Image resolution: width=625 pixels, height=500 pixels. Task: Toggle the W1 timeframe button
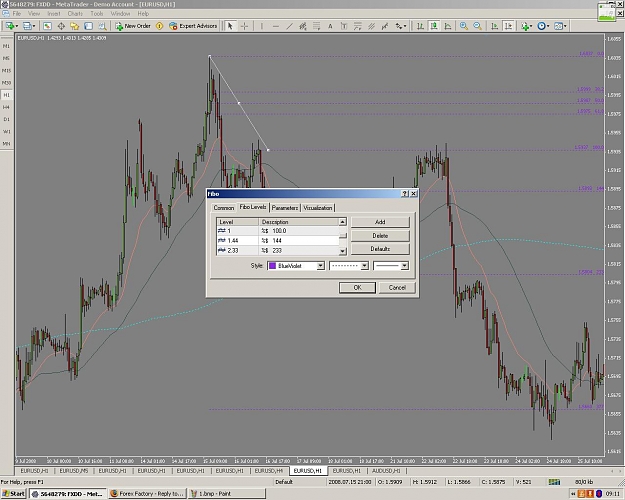point(6,132)
